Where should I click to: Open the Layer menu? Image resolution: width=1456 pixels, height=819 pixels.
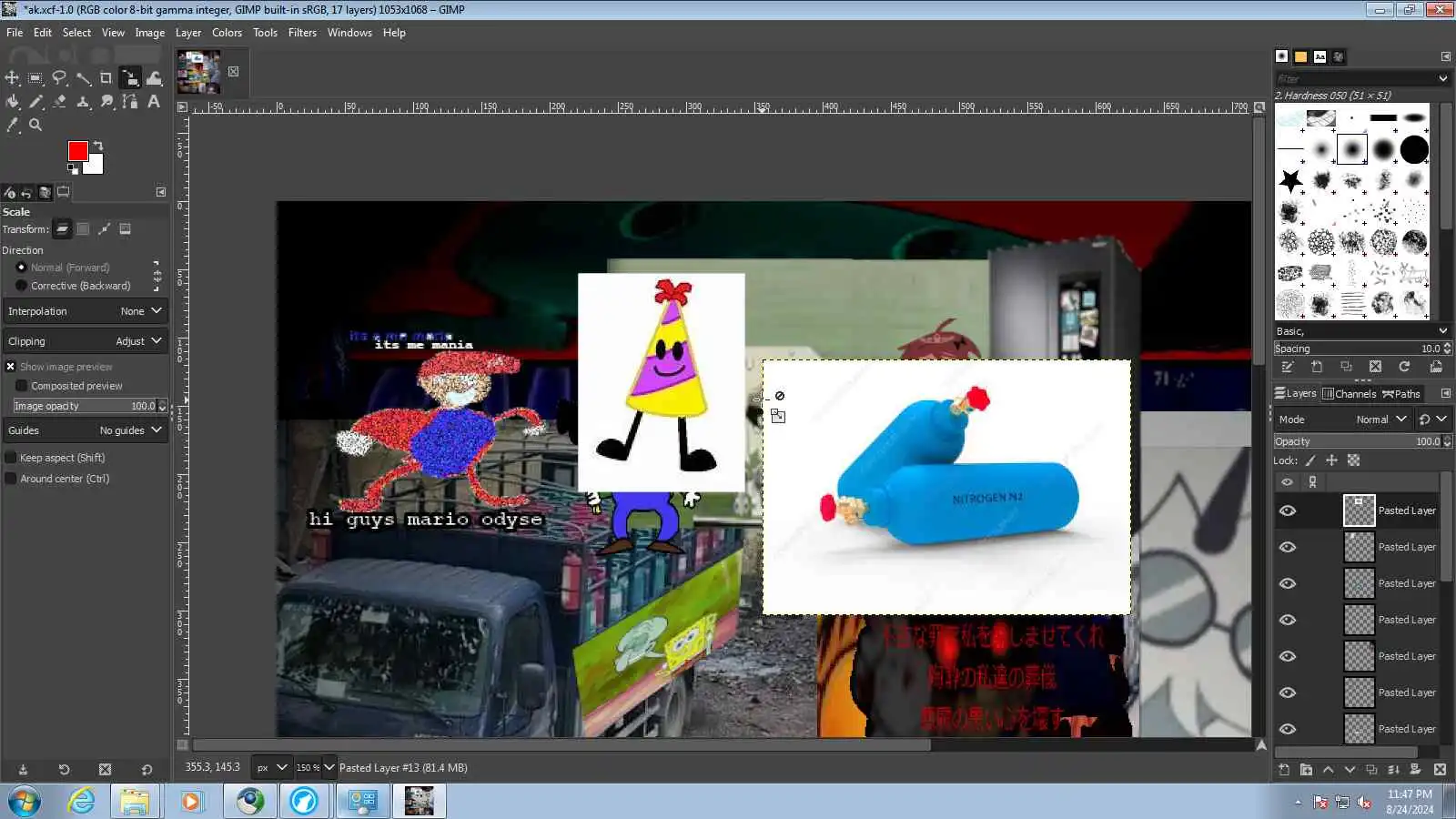[x=188, y=33]
